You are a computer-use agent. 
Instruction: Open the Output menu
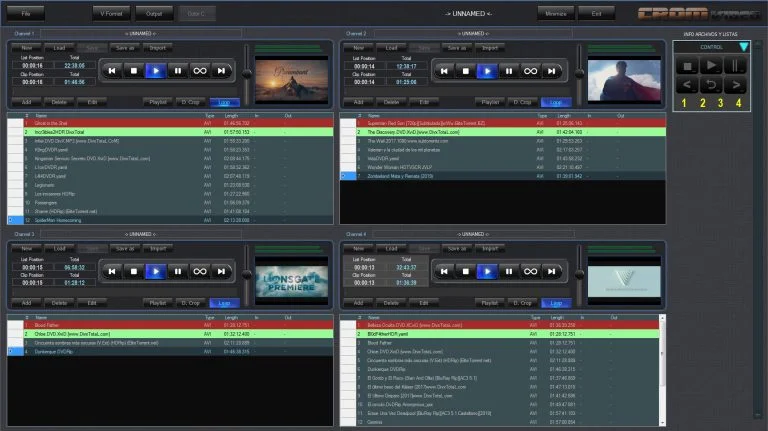(x=154, y=14)
